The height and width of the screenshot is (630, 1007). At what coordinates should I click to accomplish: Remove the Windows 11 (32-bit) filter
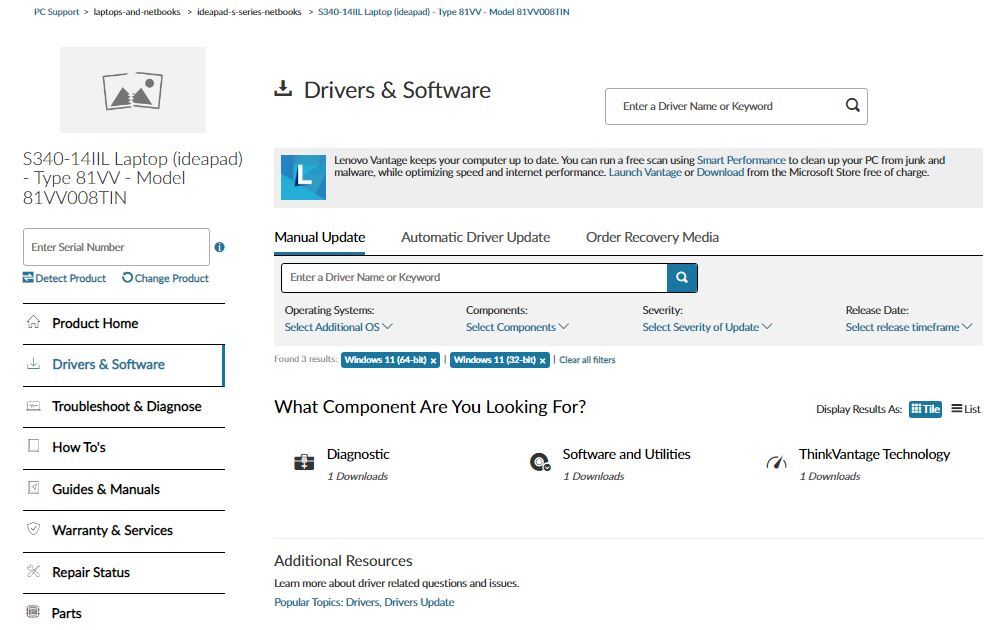tap(543, 361)
